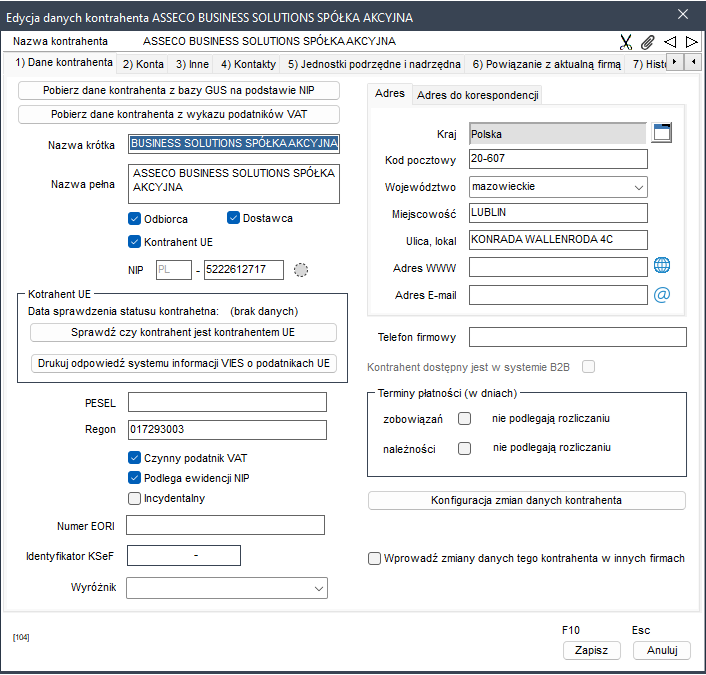Switch to the 2) Konta tab
Screen dimensions: 706x675
point(143,64)
